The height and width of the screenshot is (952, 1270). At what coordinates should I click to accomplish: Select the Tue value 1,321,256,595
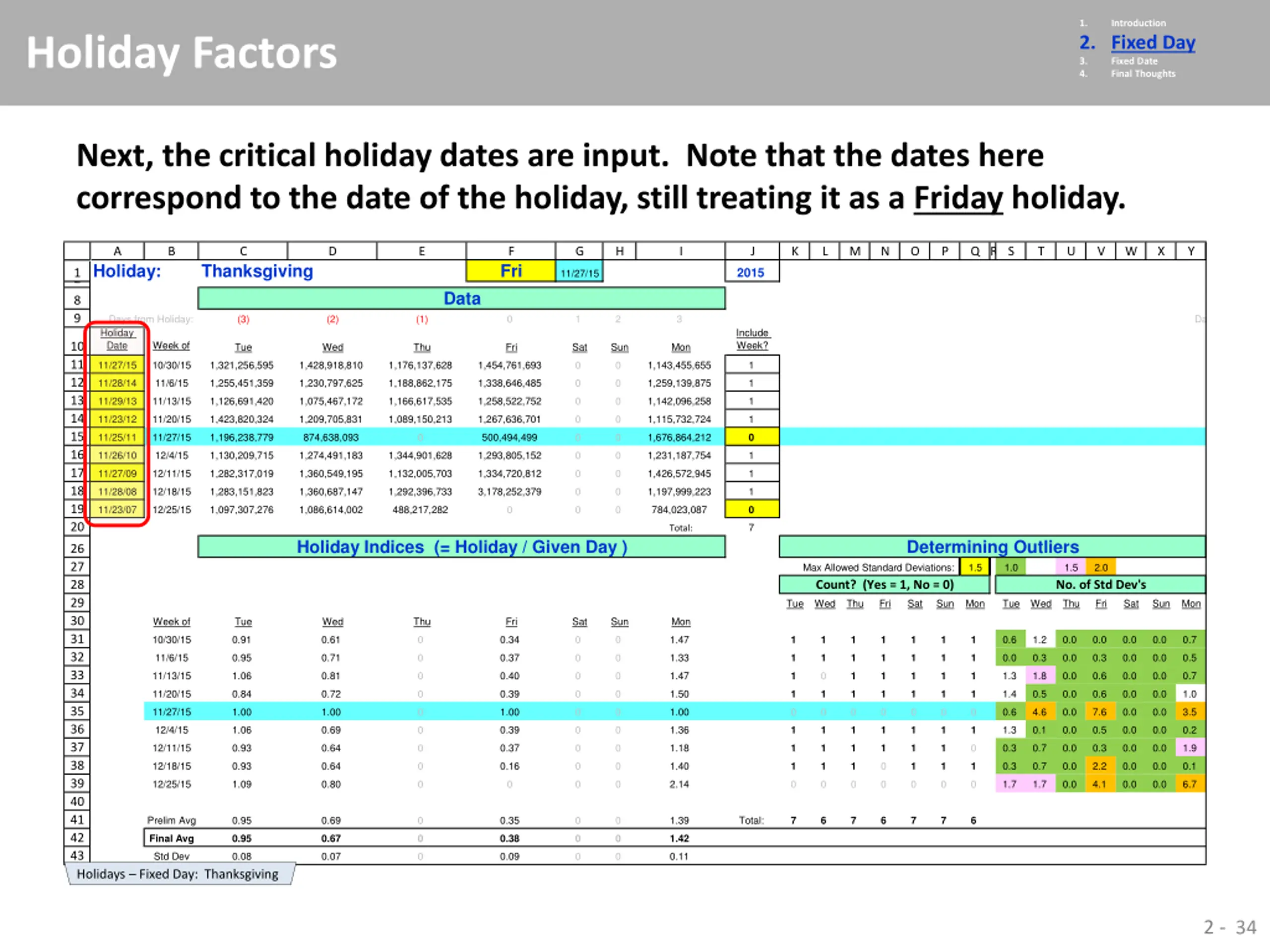[x=242, y=365]
